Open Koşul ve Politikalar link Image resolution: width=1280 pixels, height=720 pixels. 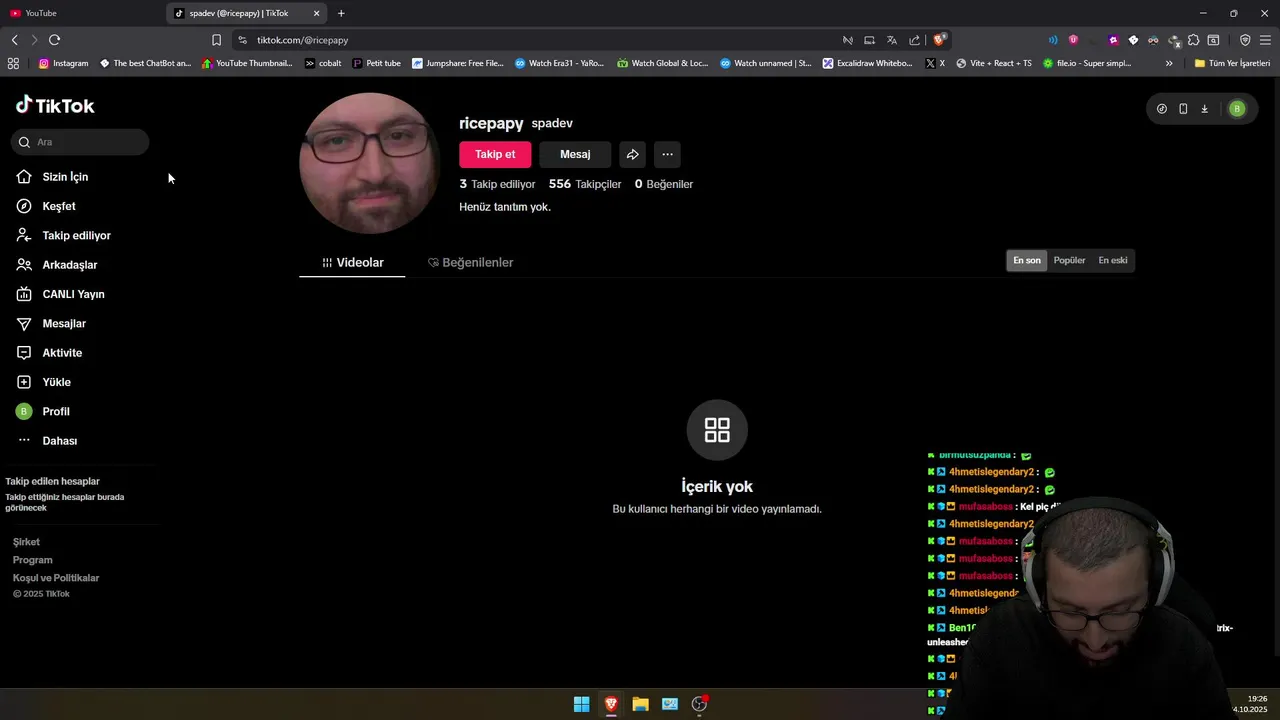(x=56, y=578)
